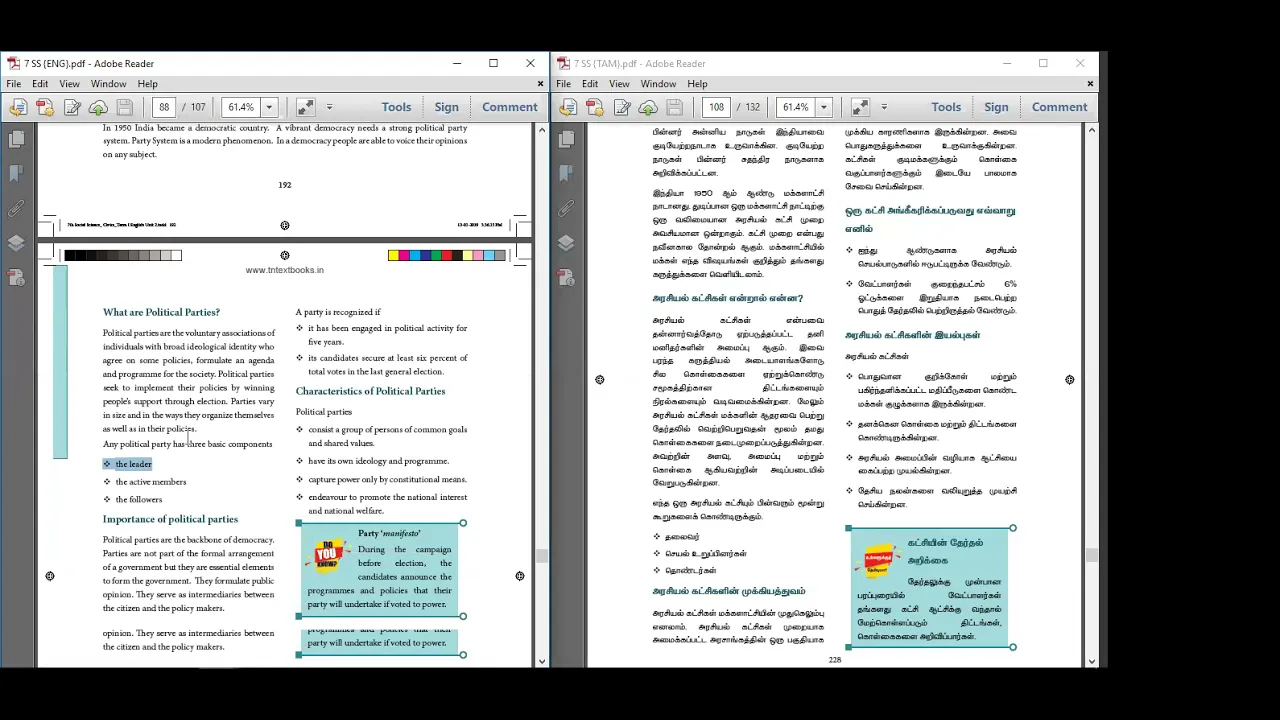Open View menu in ENG reader
Image resolution: width=1280 pixels, height=720 pixels.
click(x=69, y=84)
